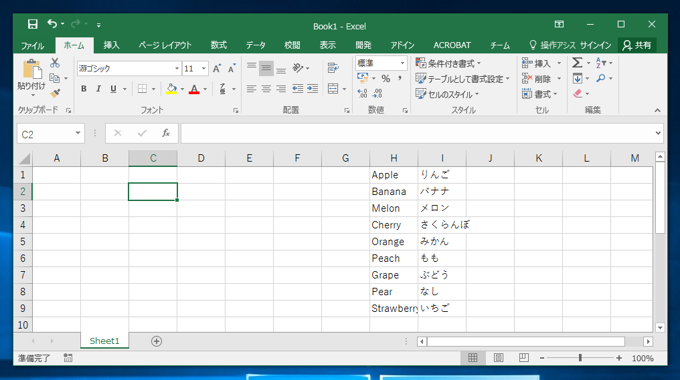The height and width of the screenshot is (380, 680).
Task: Click the Sort and Filter icon
Action: click(601, 63)
